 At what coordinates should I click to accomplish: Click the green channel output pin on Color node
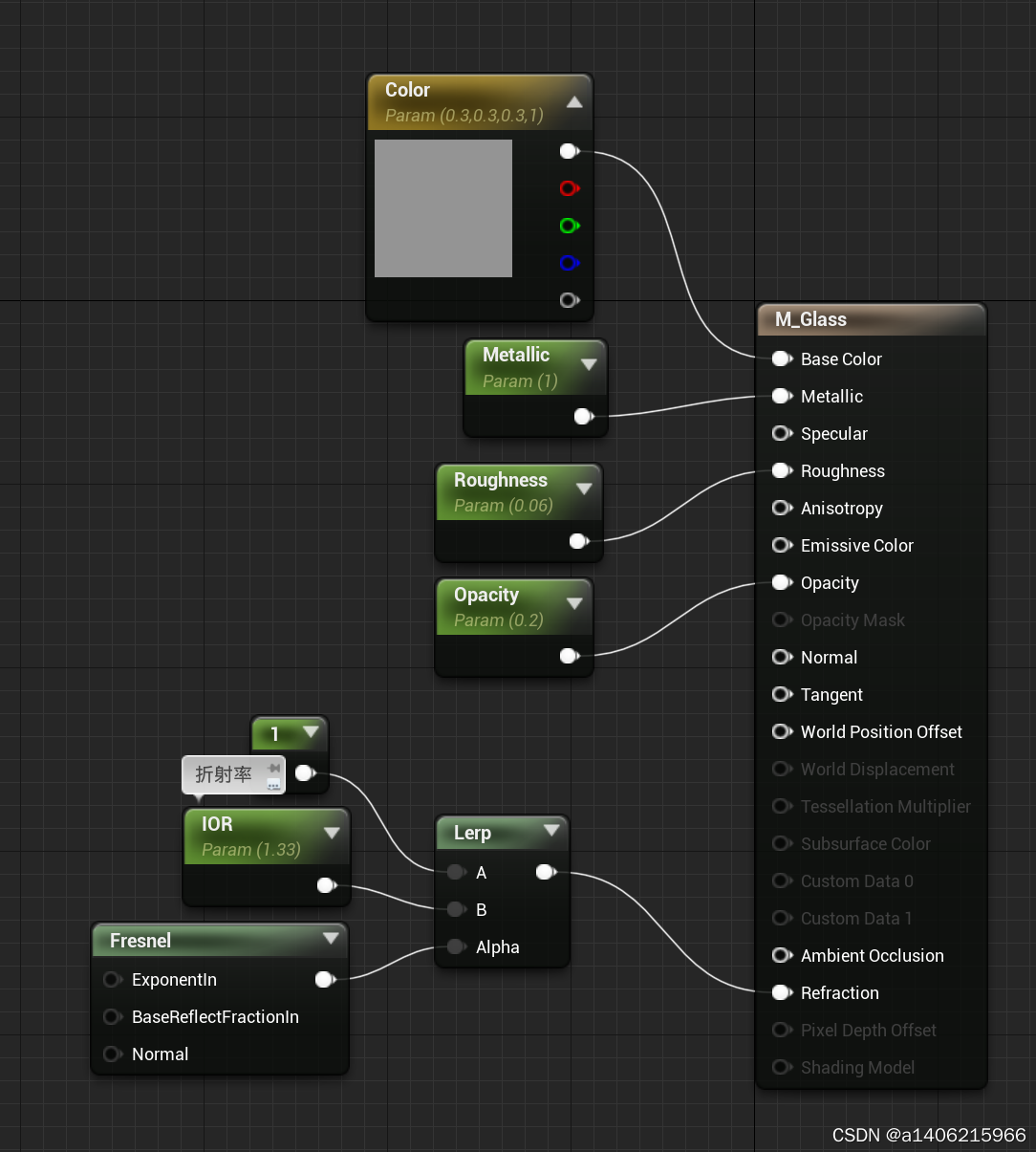pos(569,226)
